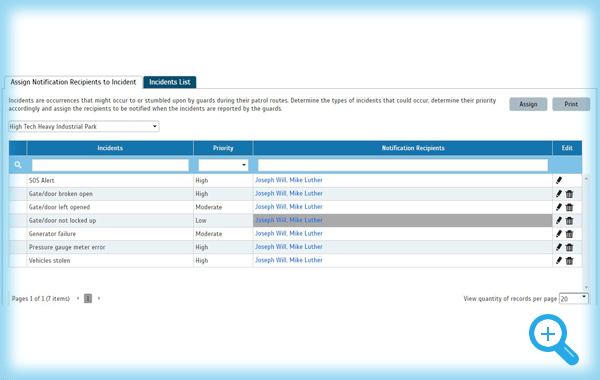Focus the Incidents filter input field
600x380 pixels.
pos(110,165)
